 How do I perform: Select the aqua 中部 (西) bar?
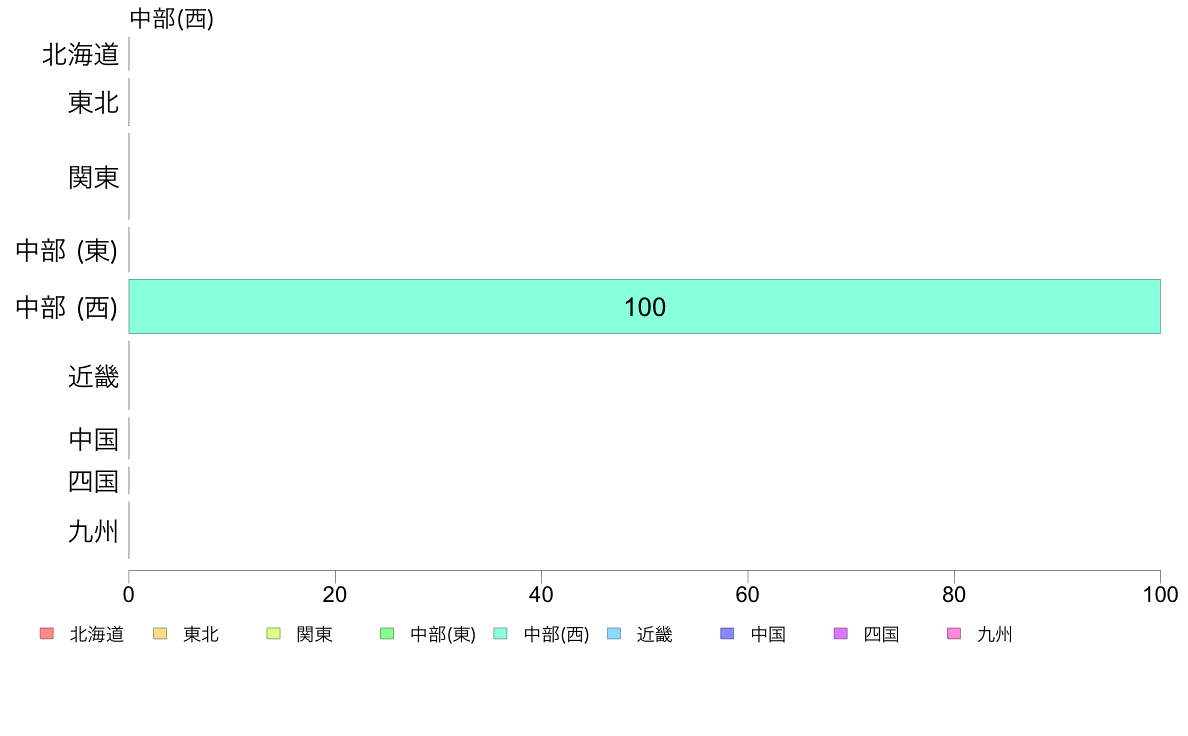(400, 307)
